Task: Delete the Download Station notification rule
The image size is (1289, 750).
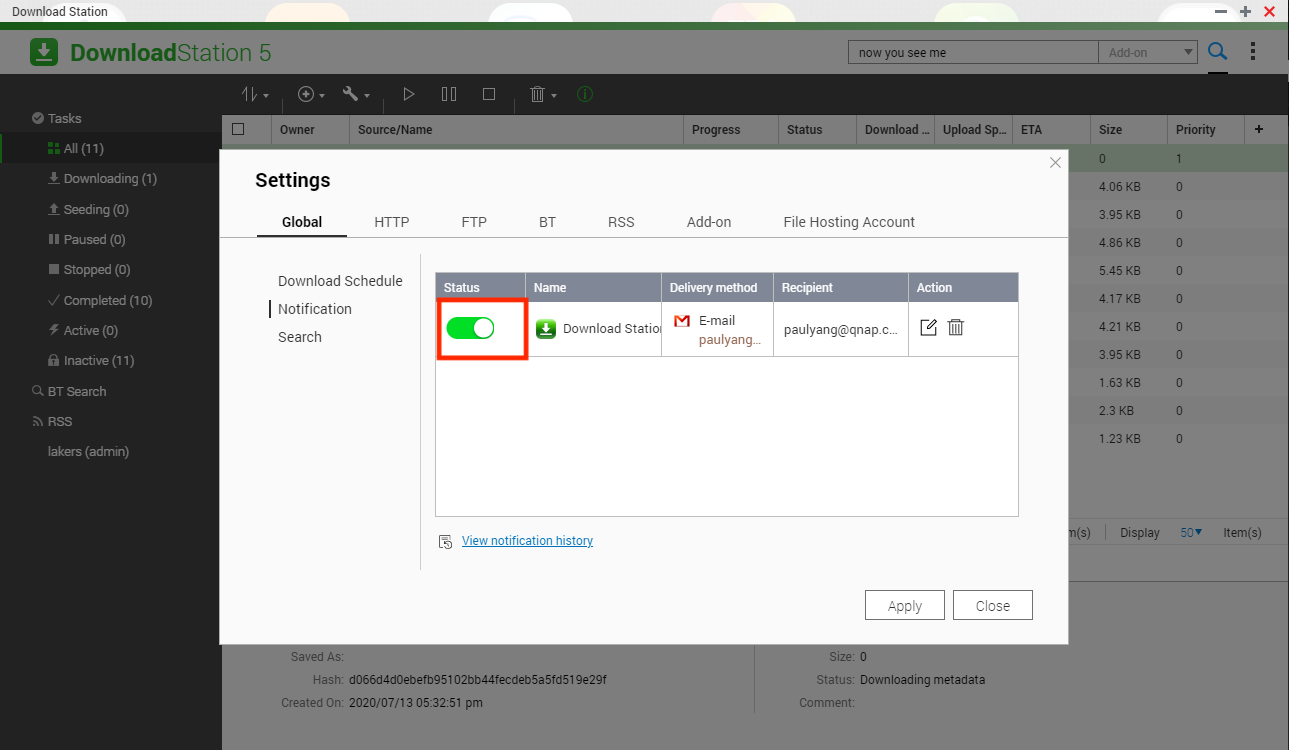Action: 956,327
